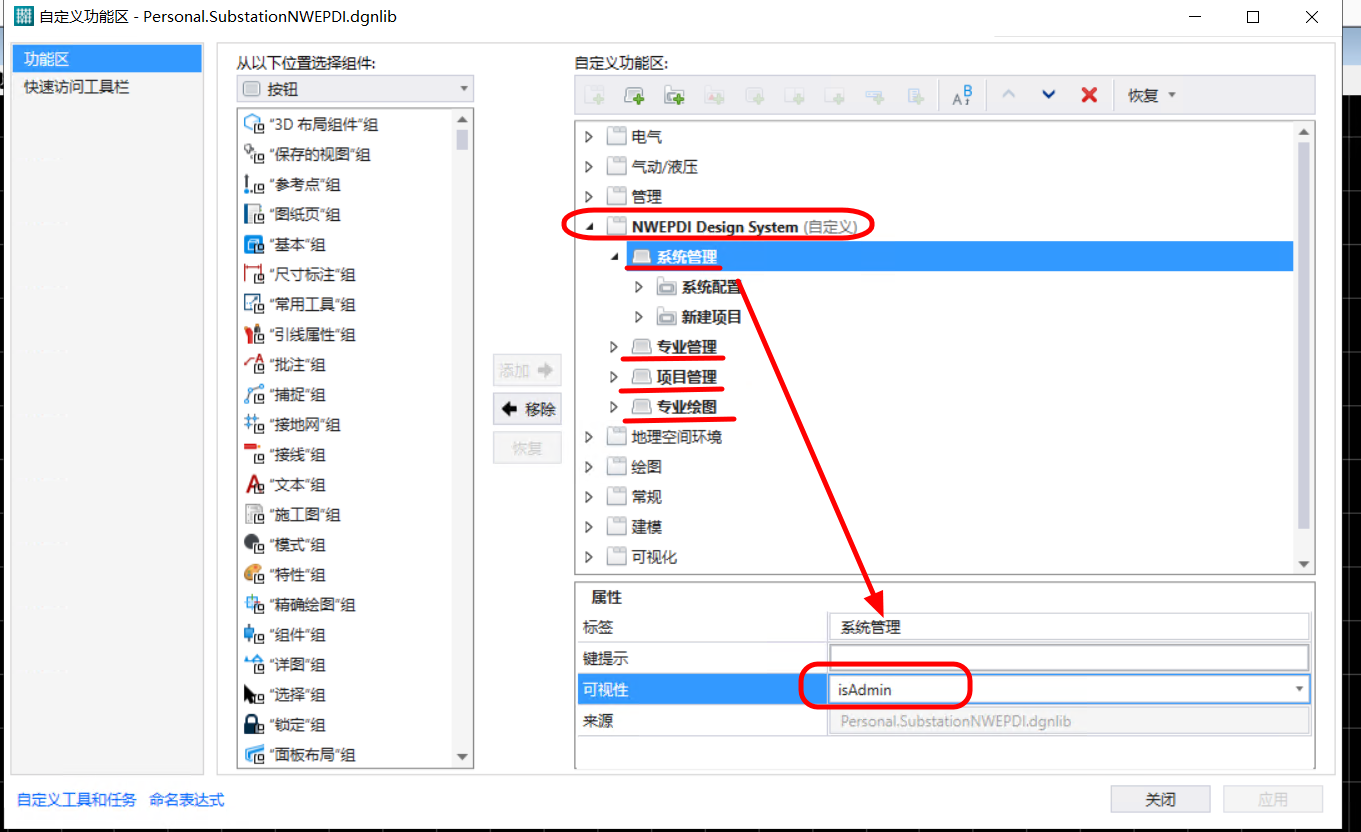The image size is (1361, 832).
Task: Open the 按钮 component source dropdown
Action: coord(355,89)
